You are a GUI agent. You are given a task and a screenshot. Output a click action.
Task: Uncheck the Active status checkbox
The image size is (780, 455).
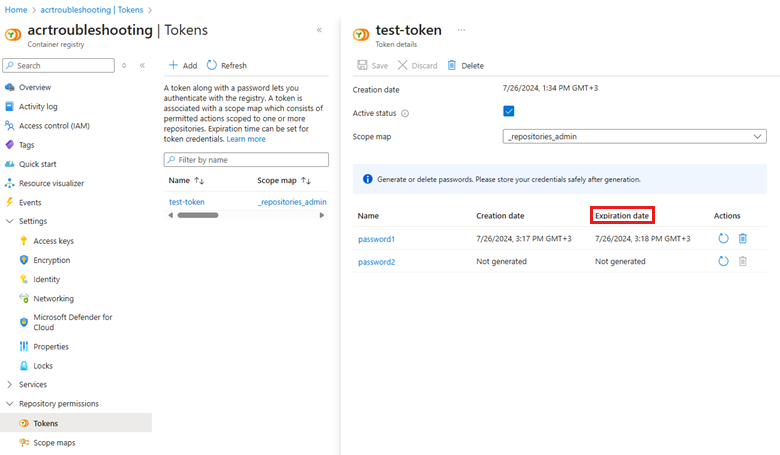click(509, 112)
